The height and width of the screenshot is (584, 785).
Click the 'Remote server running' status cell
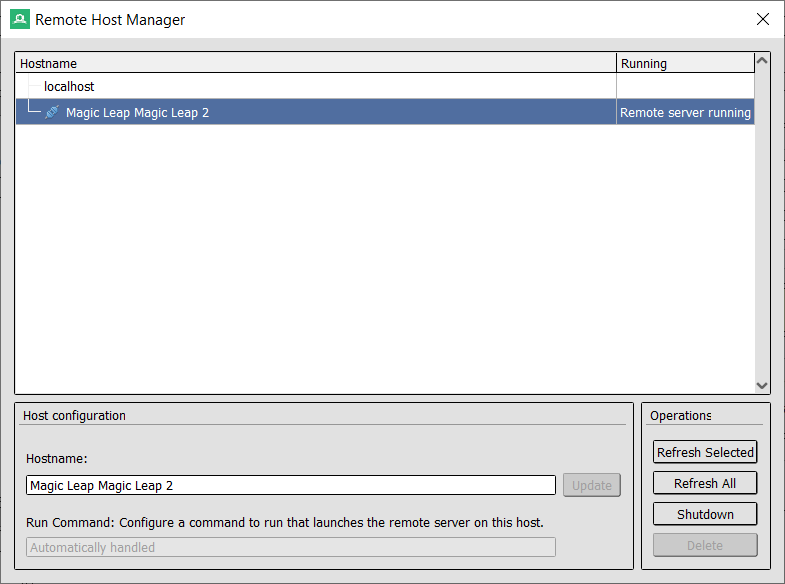[685, 113]
